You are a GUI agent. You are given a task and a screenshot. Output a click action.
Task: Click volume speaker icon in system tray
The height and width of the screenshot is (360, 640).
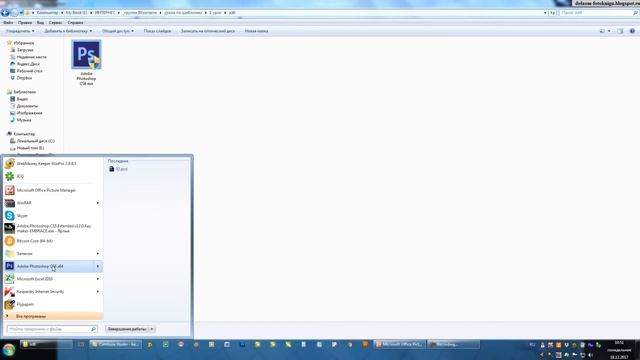(590, 355)
